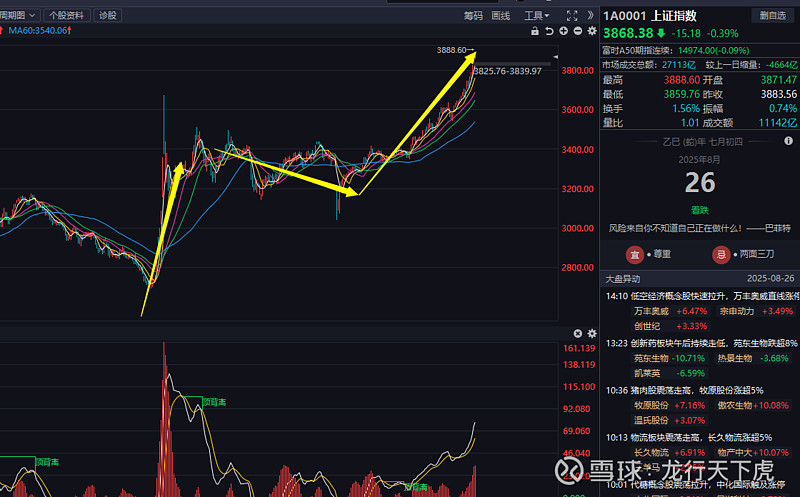The width and height of the screenshot is (800, 497).
Task: Close the indicator sub-chart panel
Action: [x=578, y=333]
